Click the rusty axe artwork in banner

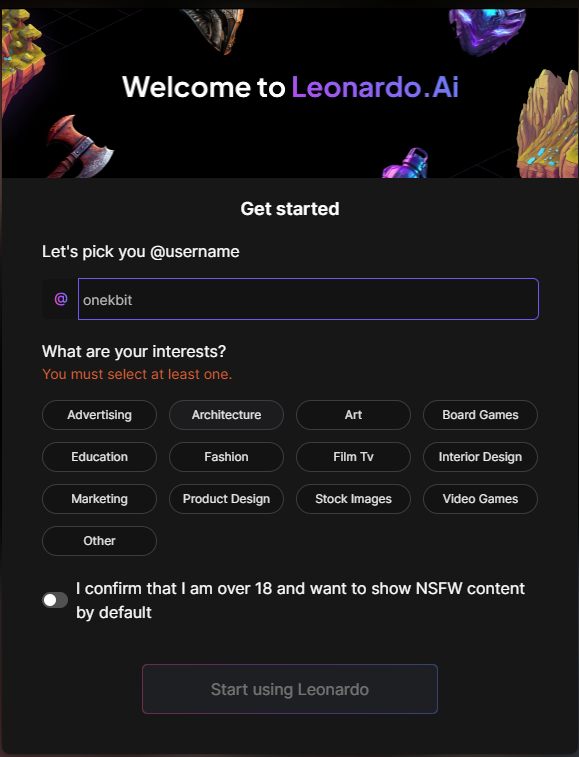78,147
